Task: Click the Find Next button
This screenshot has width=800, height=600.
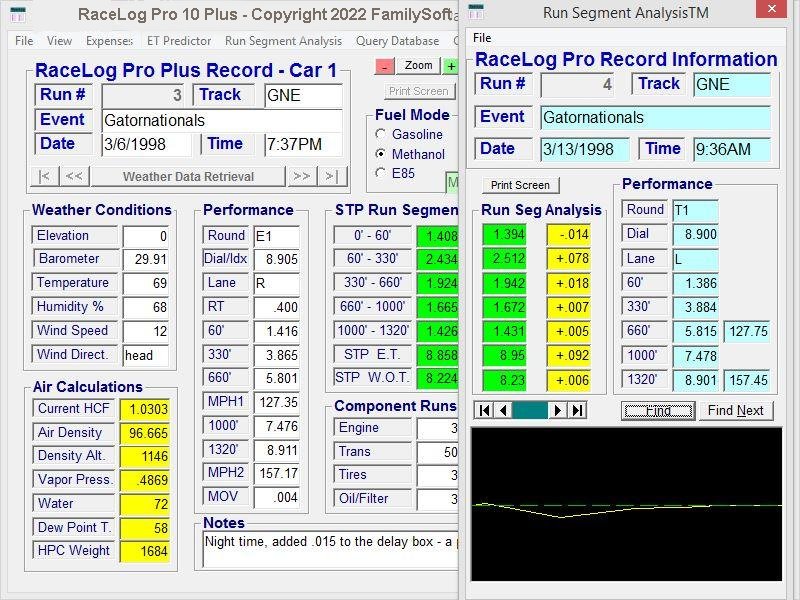Action: 735,410
